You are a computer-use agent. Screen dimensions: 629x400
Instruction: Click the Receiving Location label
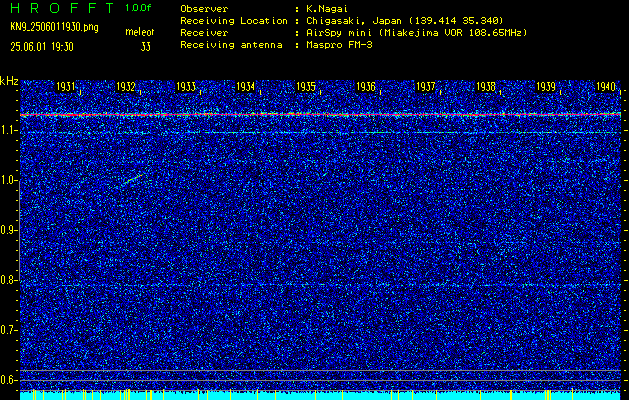point(234,20)
